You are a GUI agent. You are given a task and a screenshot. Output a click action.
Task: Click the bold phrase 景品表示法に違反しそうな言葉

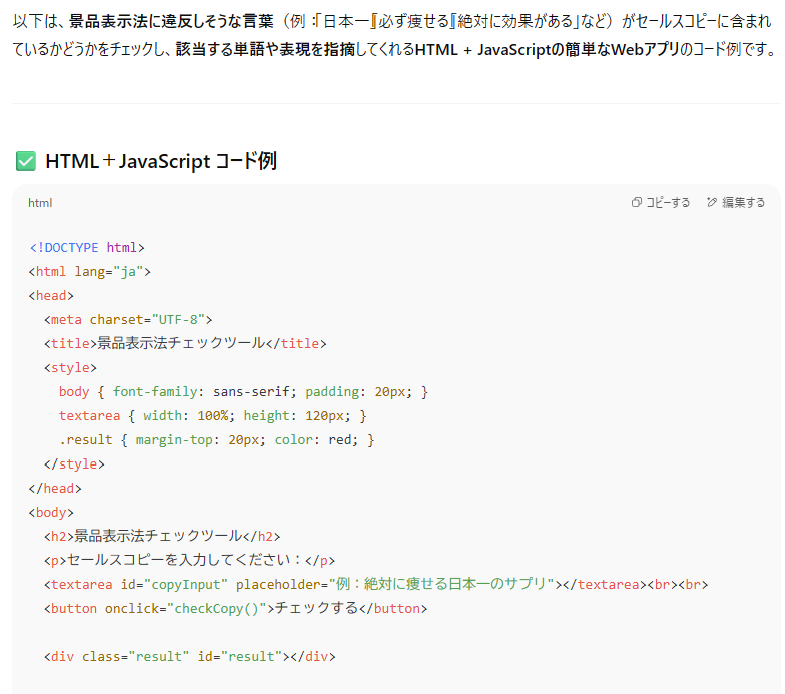(x=171, y=22)
